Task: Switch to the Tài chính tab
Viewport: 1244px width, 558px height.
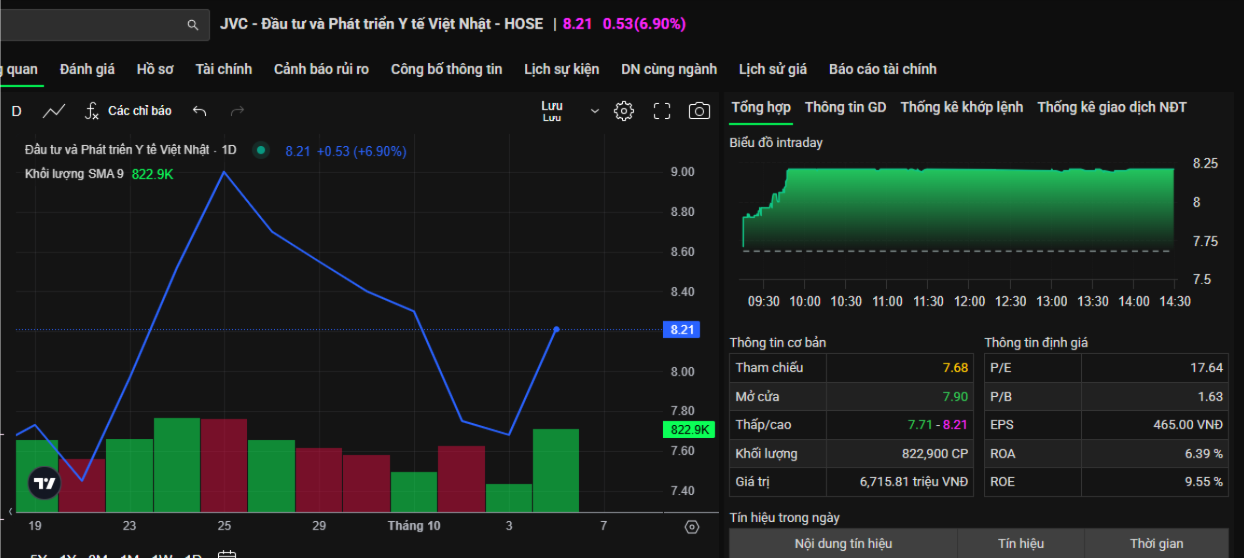Action: coord(223,69)
